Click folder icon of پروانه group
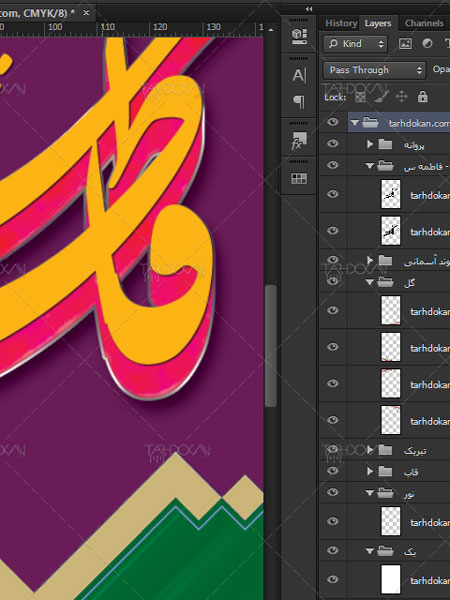Screen dimensions: 450x600 [385, 144]
